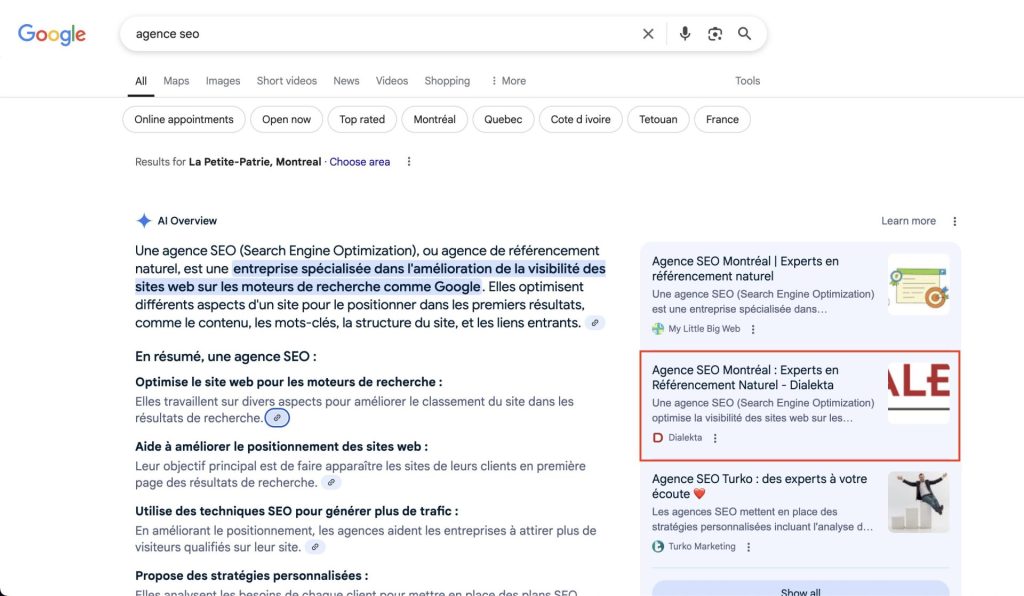Toggle the Online appointments filter

184,119
